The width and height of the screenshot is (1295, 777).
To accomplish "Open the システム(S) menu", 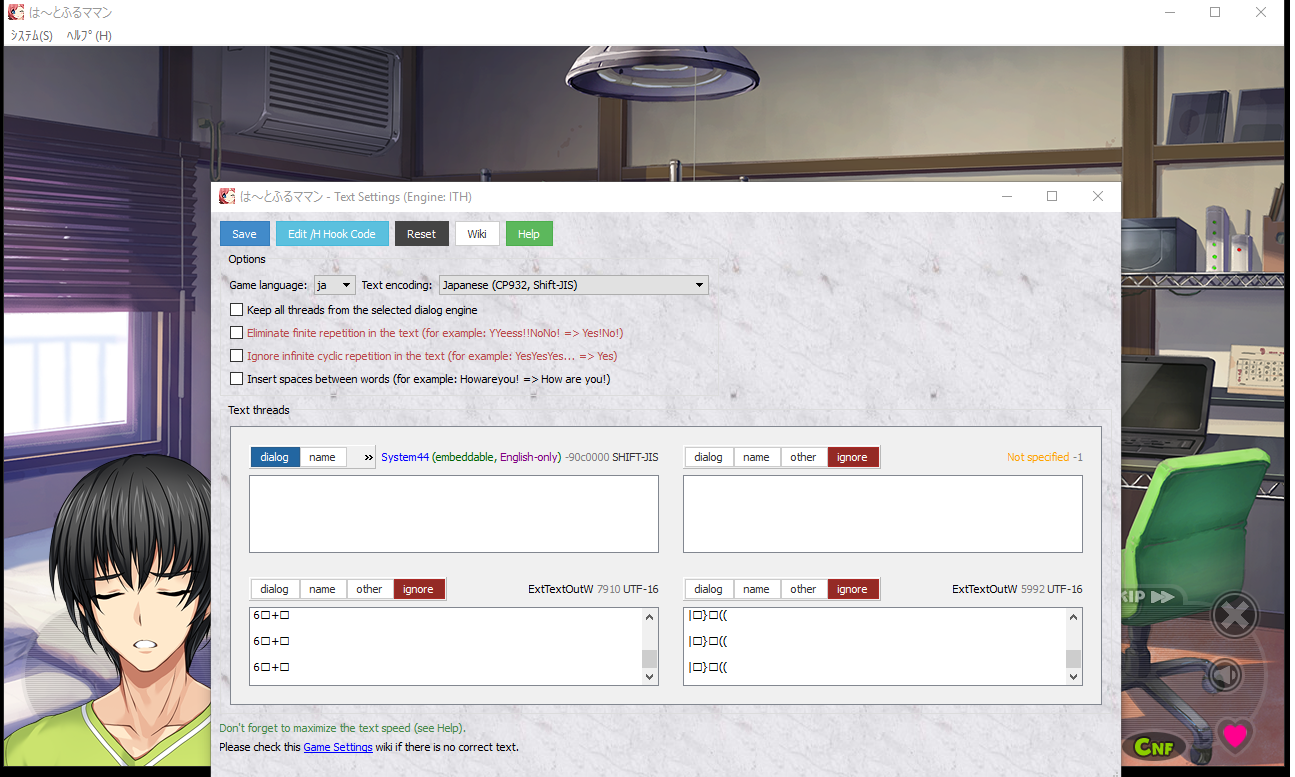I will [x=31, y=35].
